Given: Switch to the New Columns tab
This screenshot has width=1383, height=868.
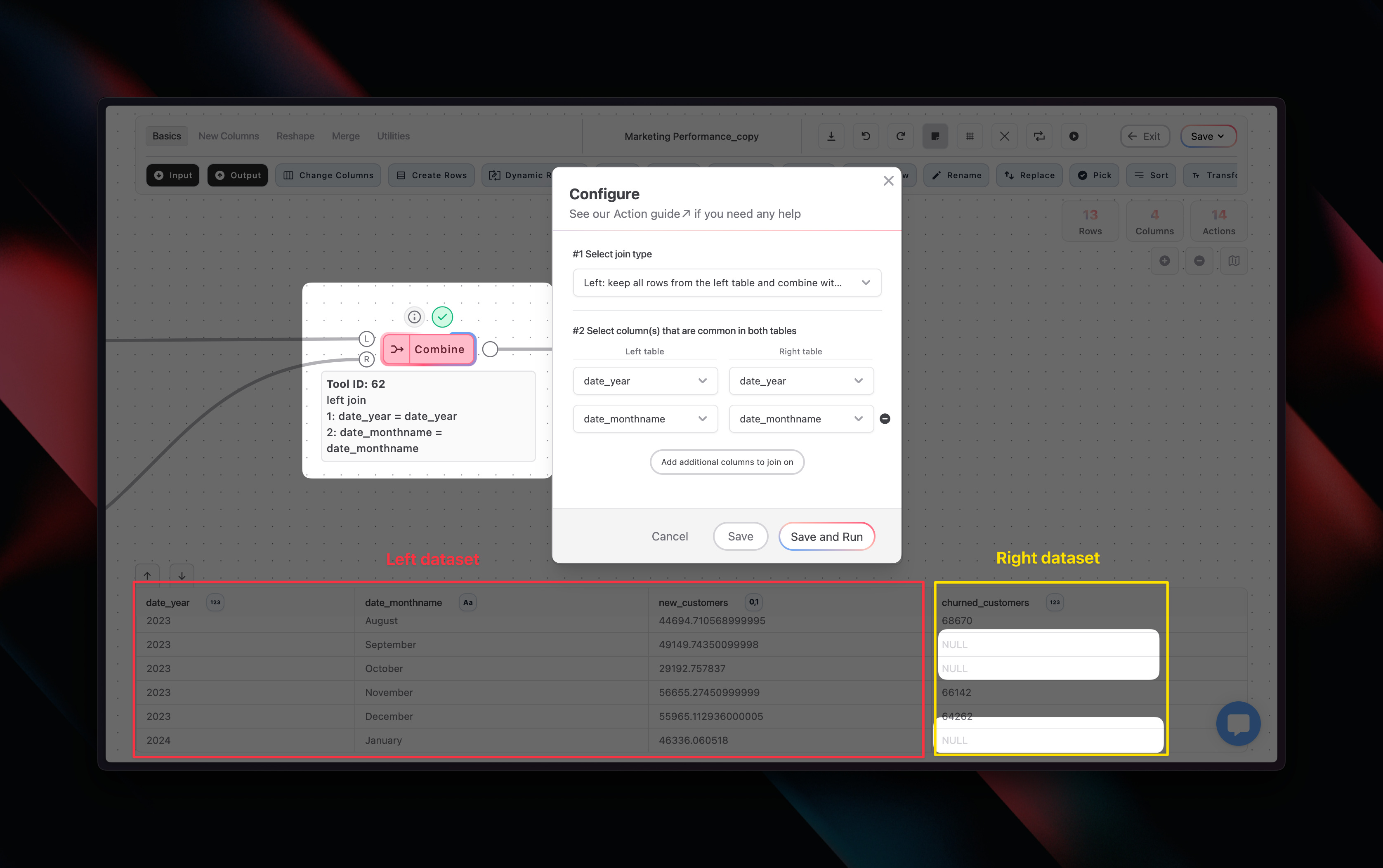Looking at the screenshot, I should tap(229, 136).
